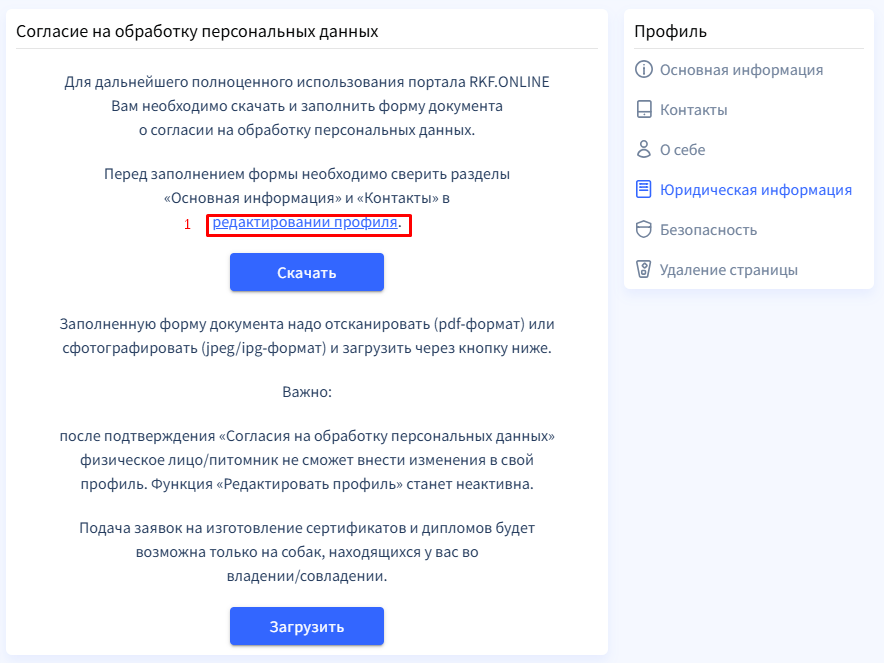Viewport: 884px width, 663px height.
Task: Click the person icon beside О себе
Action: tap(644, 150)
